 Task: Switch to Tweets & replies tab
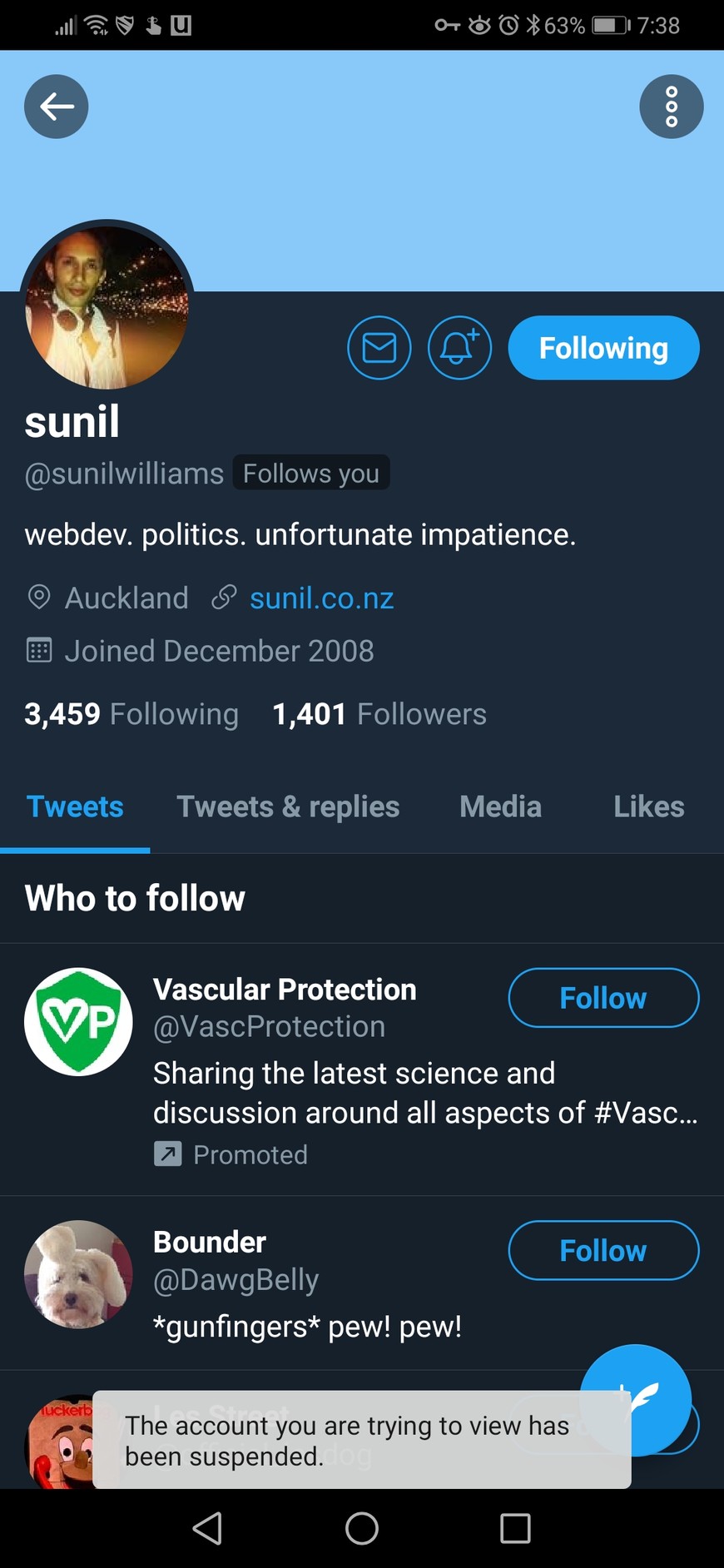[x=288, y=806]
